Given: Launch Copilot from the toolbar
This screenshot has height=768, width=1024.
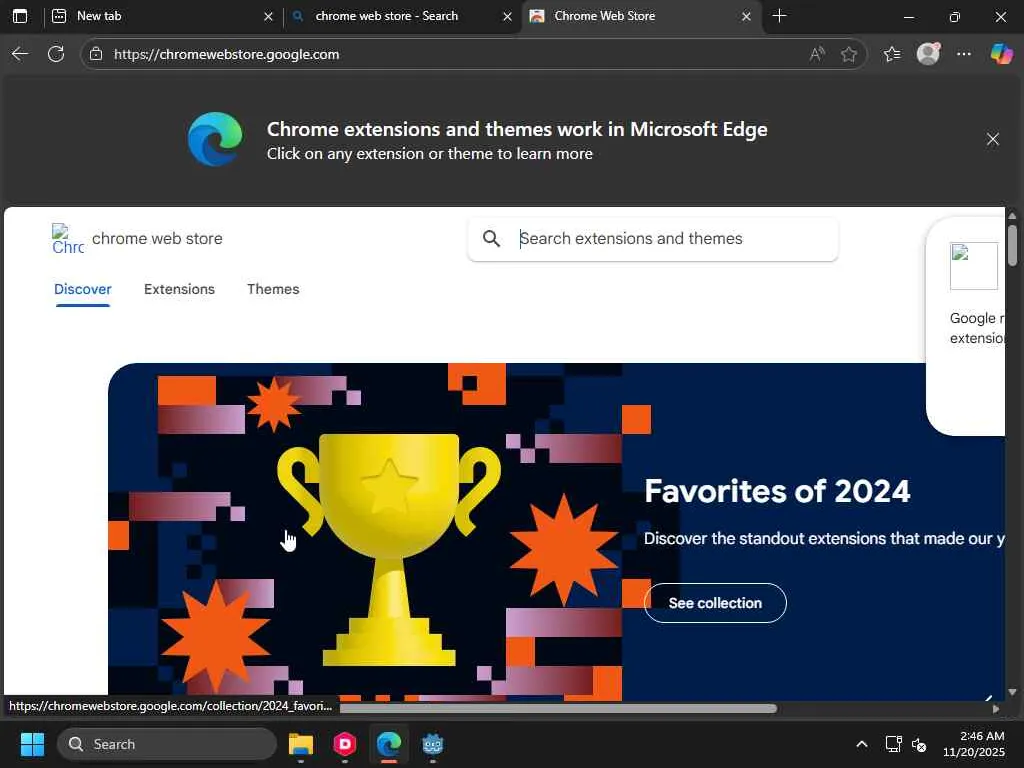Looking at the screenshot, I should (1001, 54).
